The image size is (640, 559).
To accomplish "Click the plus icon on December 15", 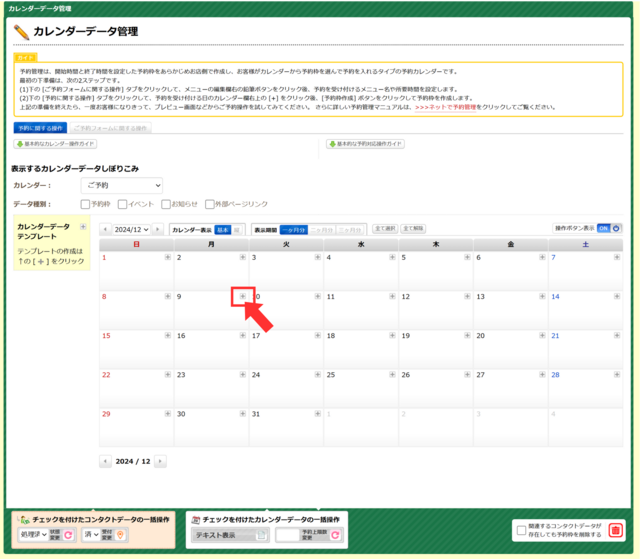I will 168,335.
